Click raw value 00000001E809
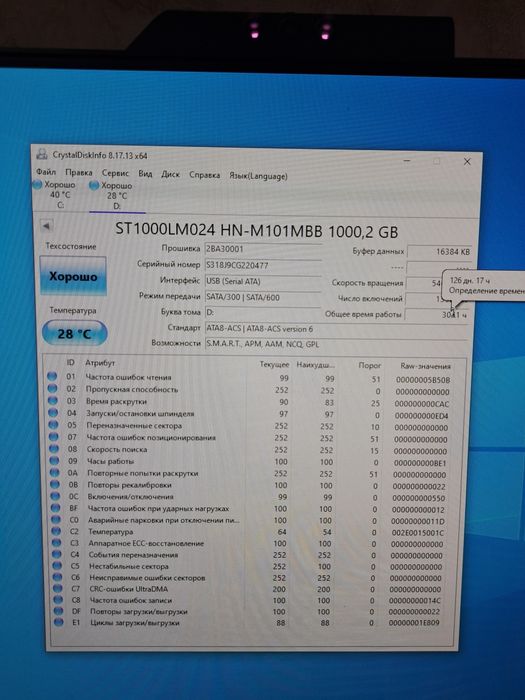525x700 pixels. point(414,622)
